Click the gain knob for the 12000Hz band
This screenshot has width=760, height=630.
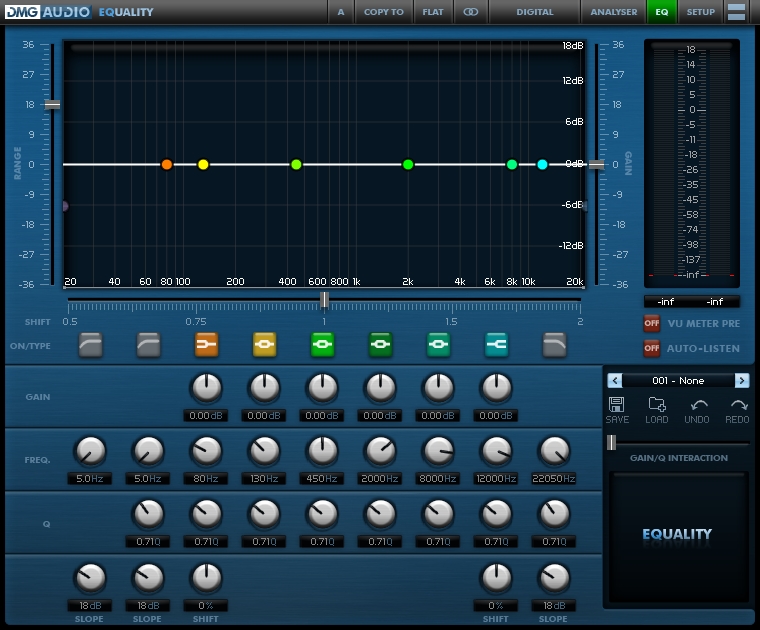coord(497,388)
